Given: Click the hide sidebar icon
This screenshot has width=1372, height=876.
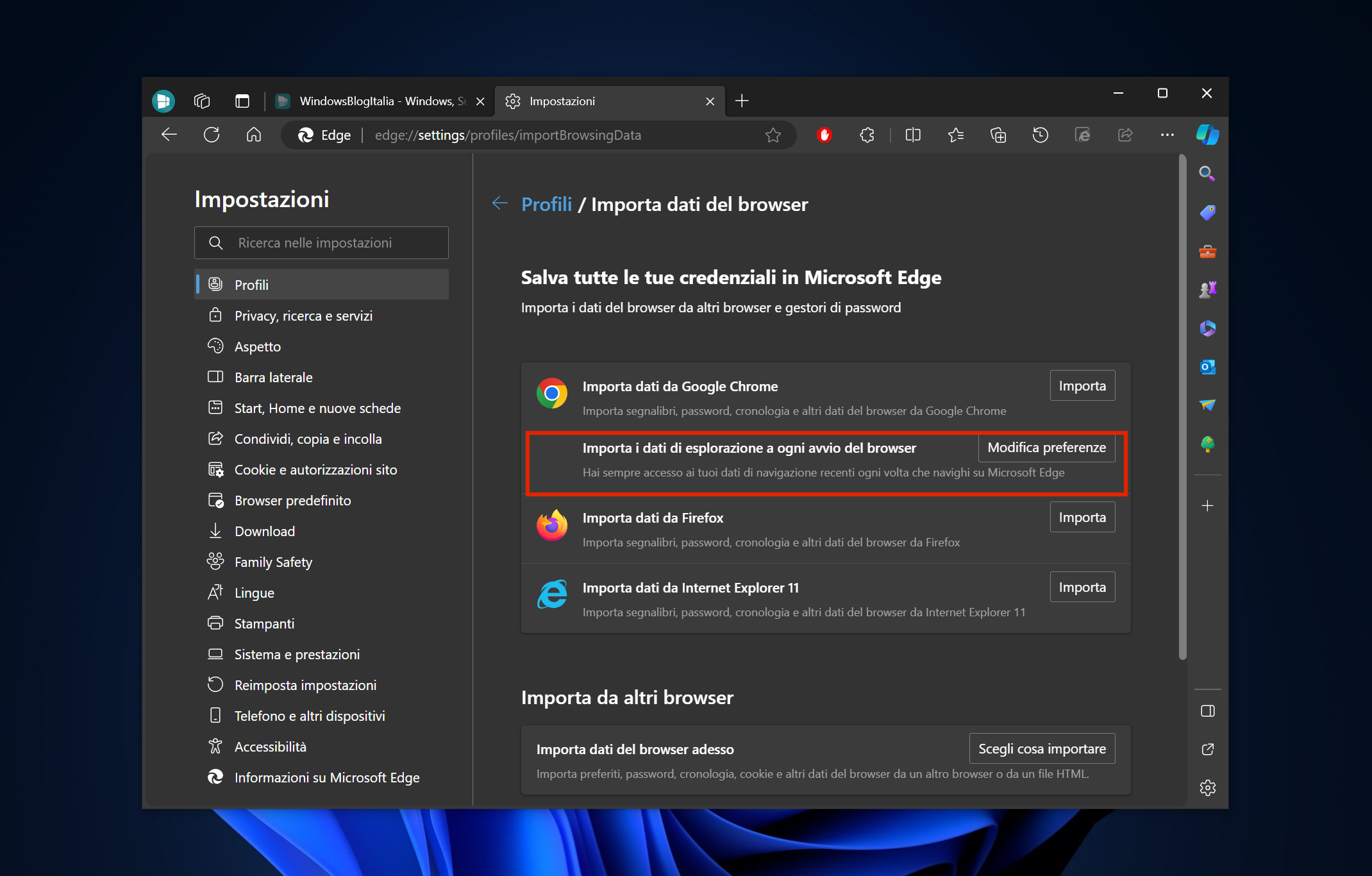Looking at the screenshot, I should (1208, 711).
